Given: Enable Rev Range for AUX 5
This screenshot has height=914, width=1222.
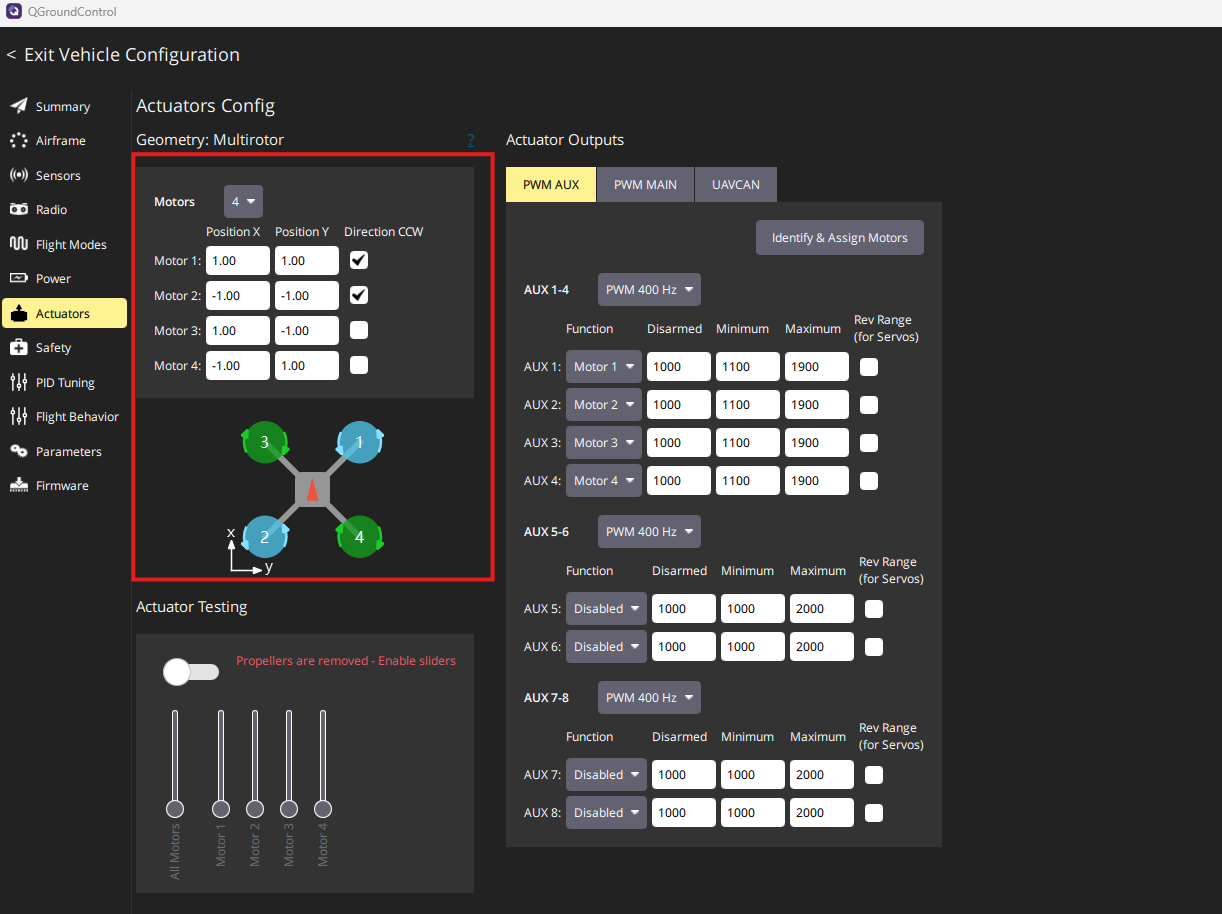Looking at the screenshot, I should pyautogui.click(x=874, y=609).
